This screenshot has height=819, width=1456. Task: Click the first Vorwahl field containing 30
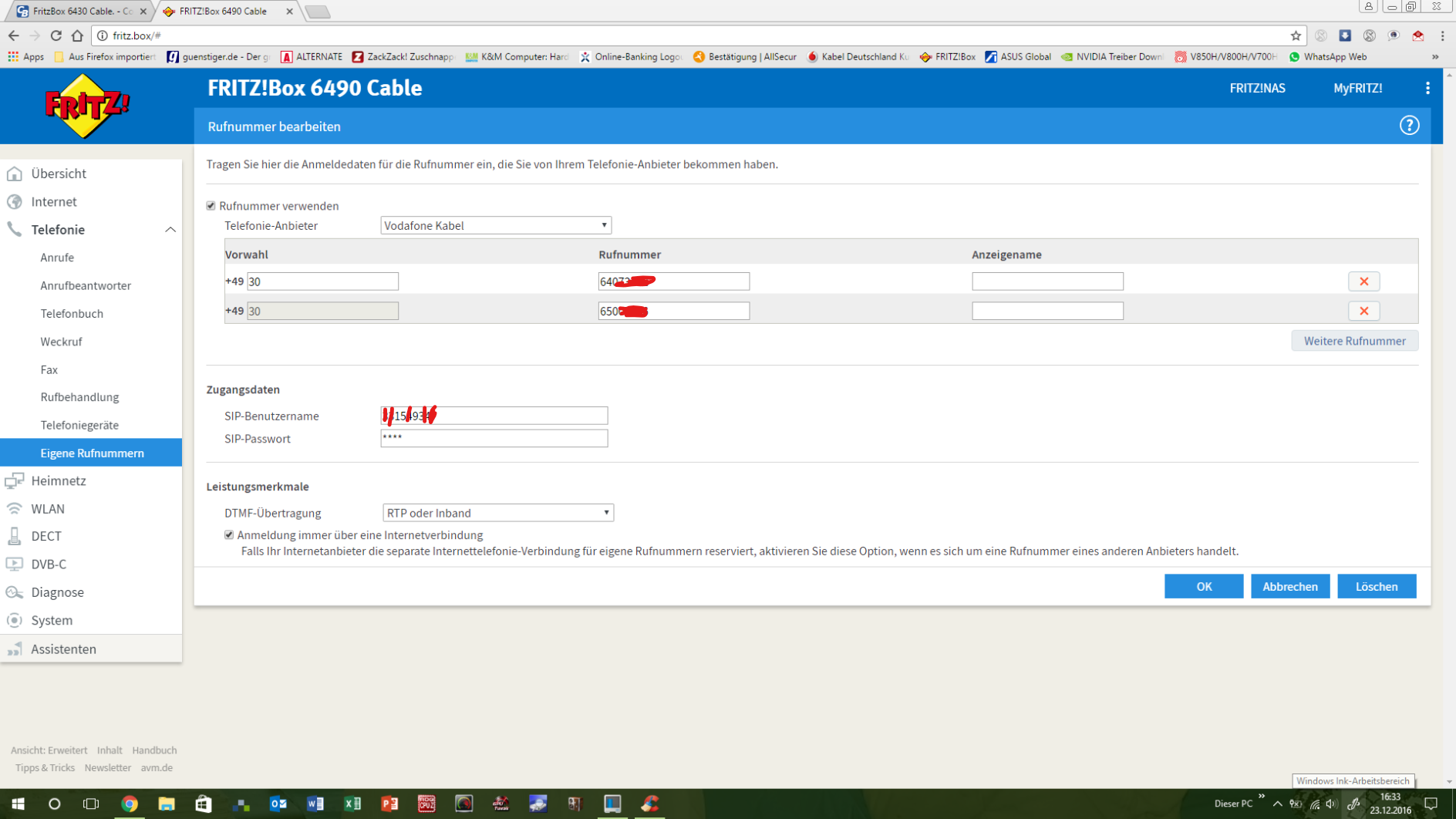click(322, 281)
